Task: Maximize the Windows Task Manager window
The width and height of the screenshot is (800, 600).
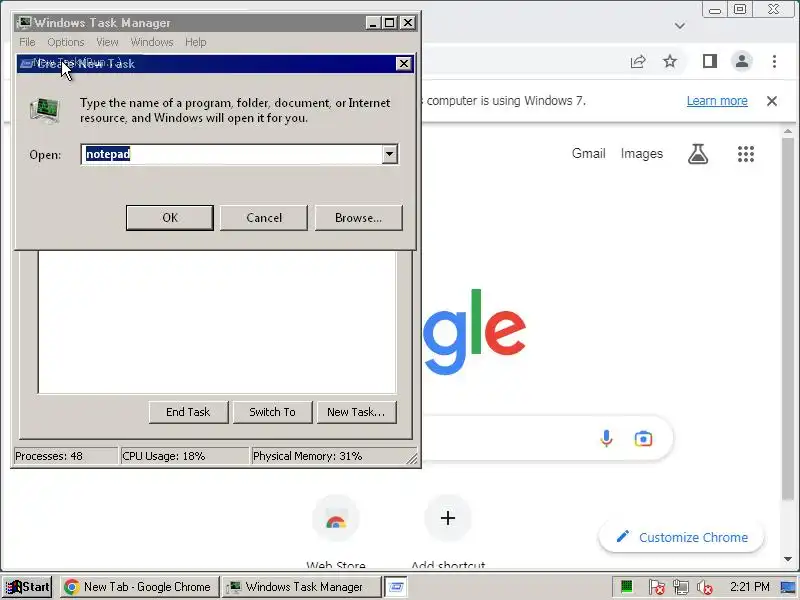Action: 389,23
